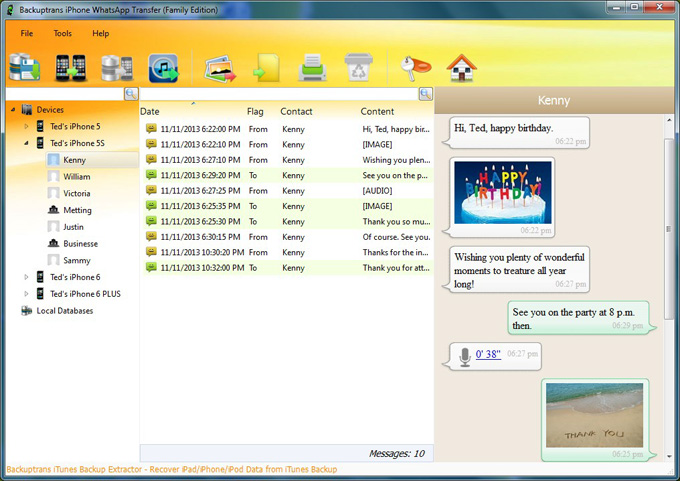Click the search magnifier above device tree
Viewport: 680px width, 481px height.
tap(131, 94)
